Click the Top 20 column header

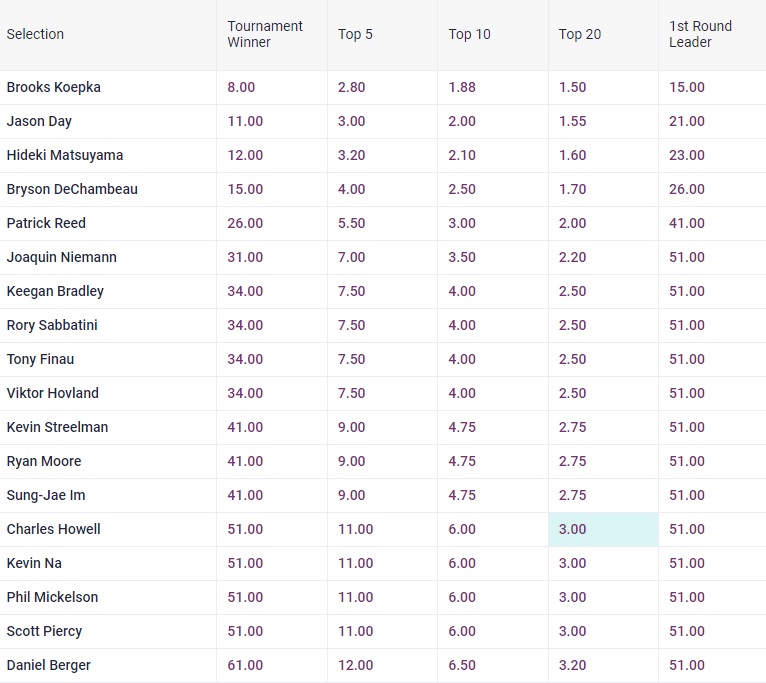click(x=580, y=34)
